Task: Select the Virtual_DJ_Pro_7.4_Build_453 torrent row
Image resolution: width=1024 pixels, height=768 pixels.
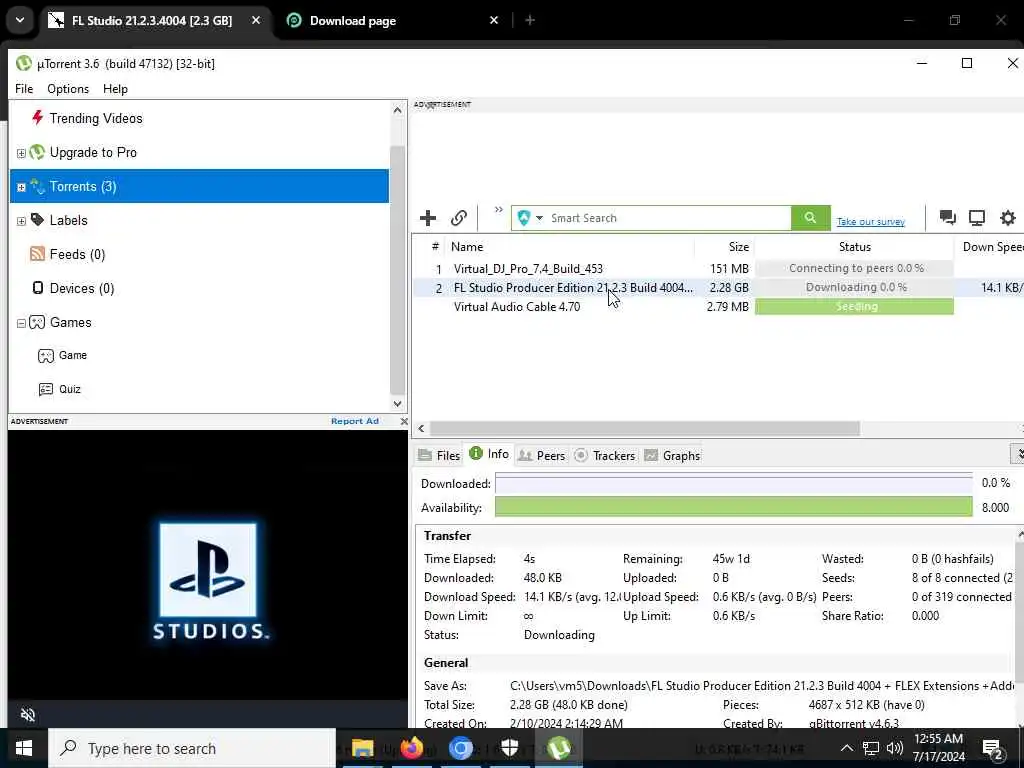Action: 718,268
